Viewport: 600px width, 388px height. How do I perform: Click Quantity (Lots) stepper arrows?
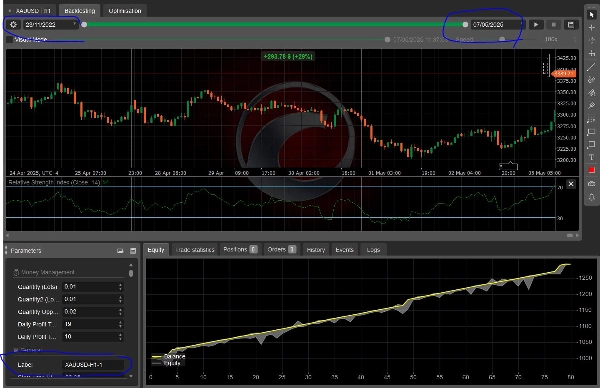tap(121, 287)
